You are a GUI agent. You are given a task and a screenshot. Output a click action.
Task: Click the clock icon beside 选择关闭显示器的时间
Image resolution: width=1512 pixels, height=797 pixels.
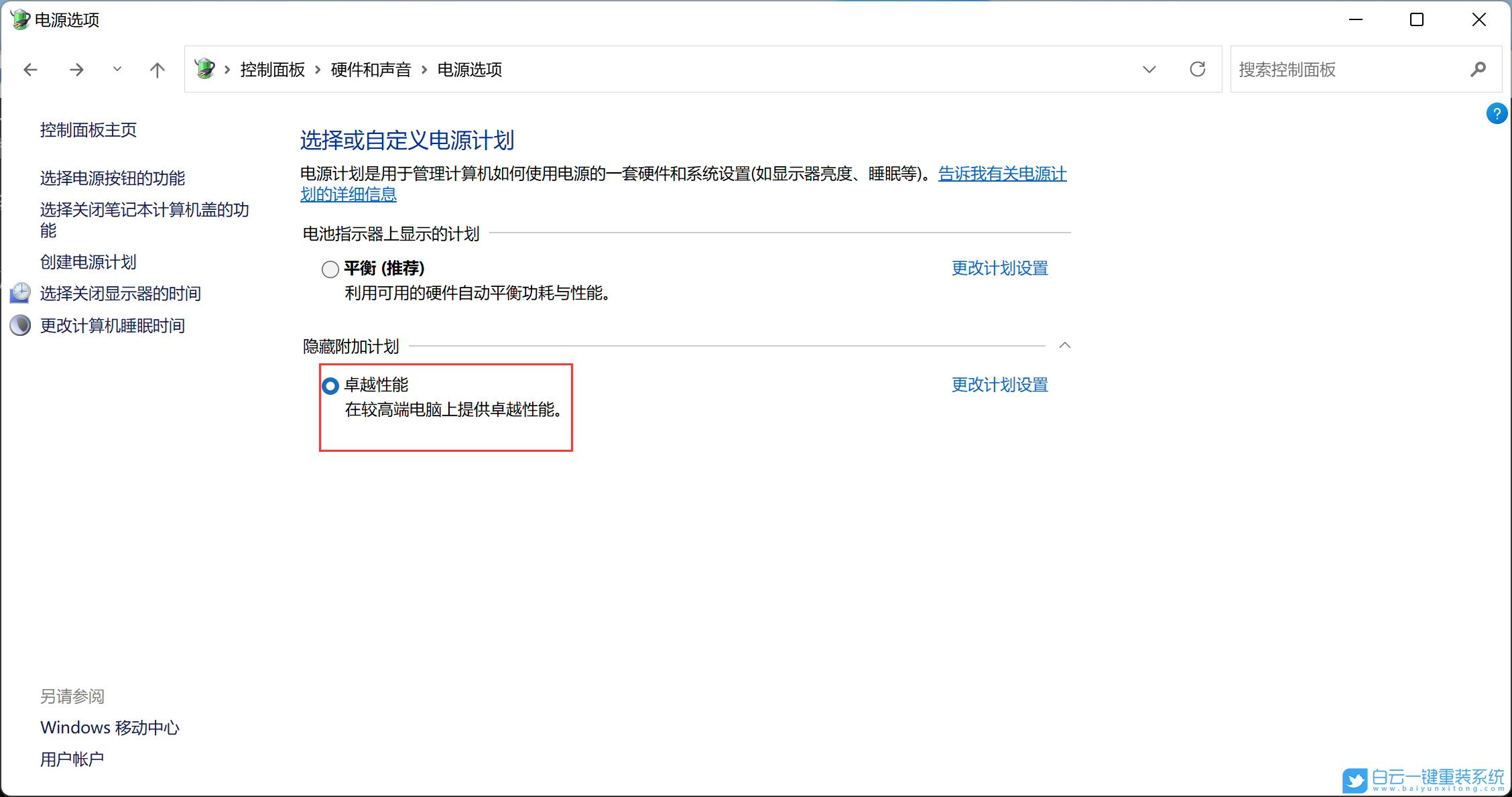[x=20, y=293]
